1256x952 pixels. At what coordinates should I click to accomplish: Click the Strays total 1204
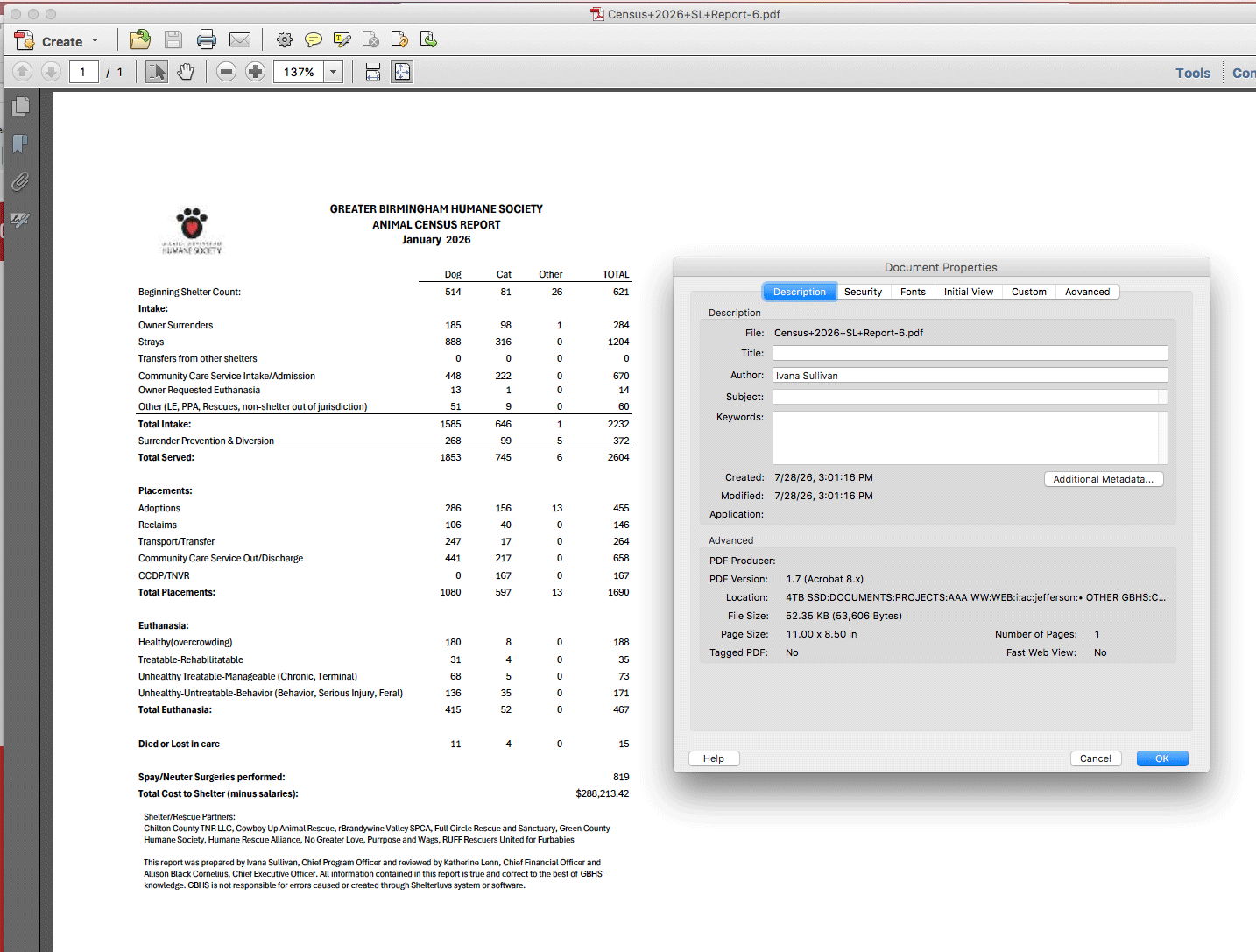point(618,342)
